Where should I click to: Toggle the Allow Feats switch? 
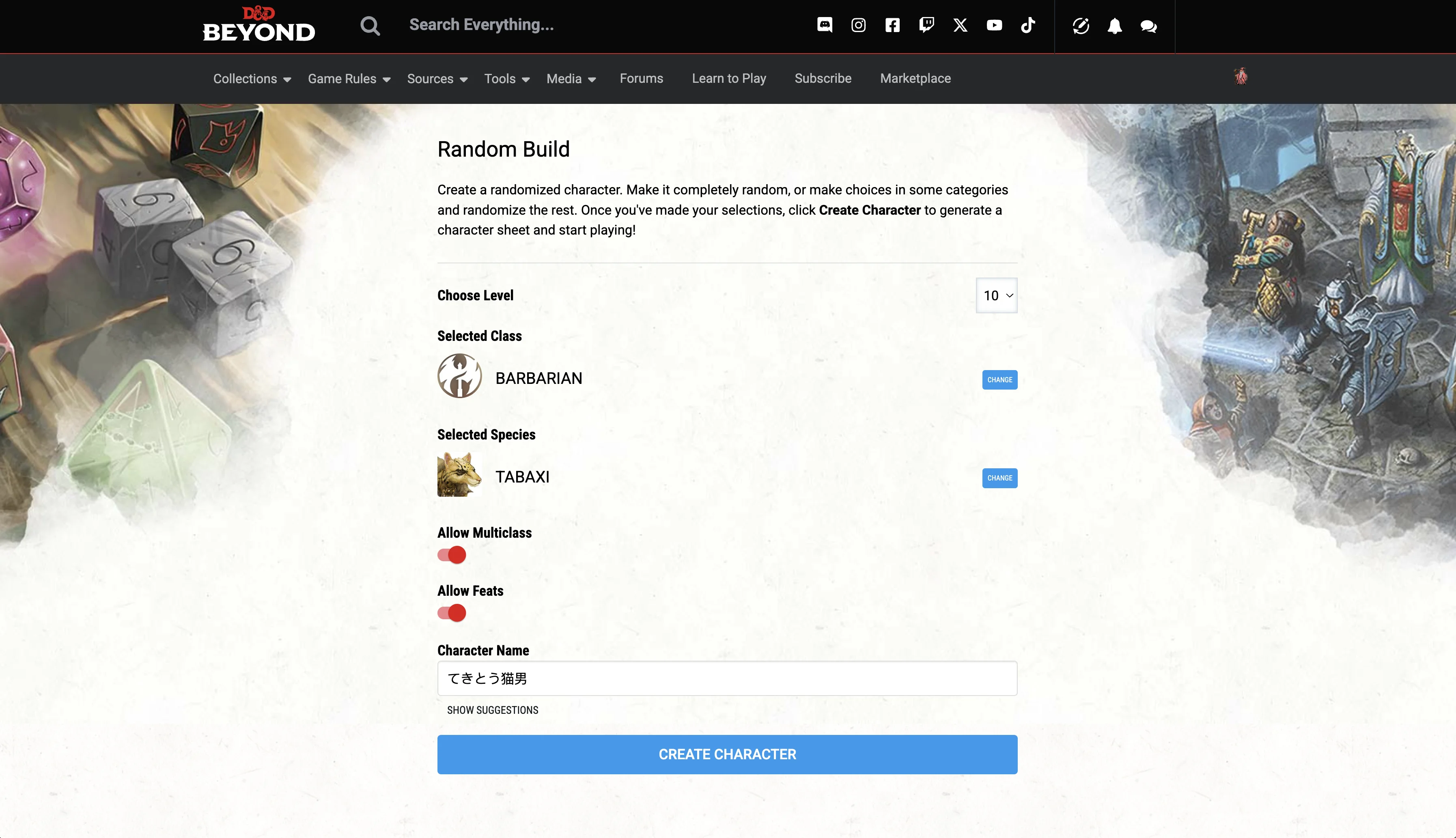(x=452, y=613)
